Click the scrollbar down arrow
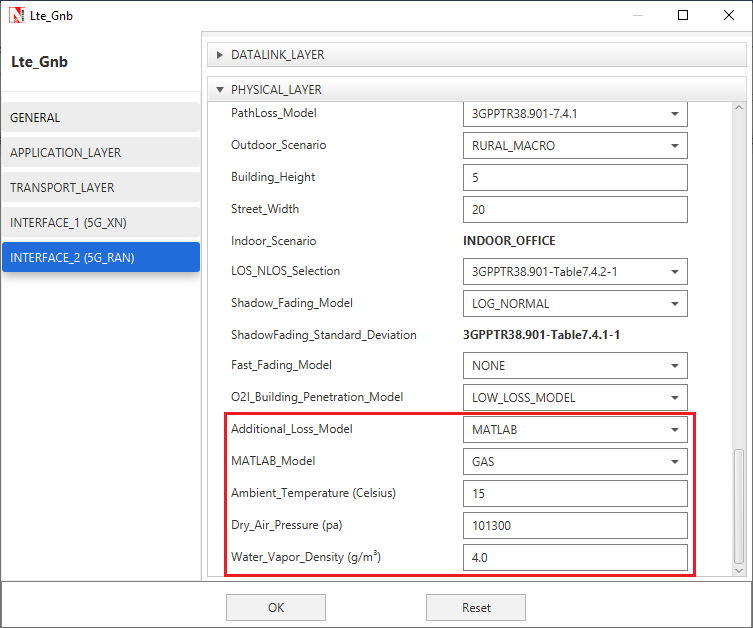 coord(739,570)
